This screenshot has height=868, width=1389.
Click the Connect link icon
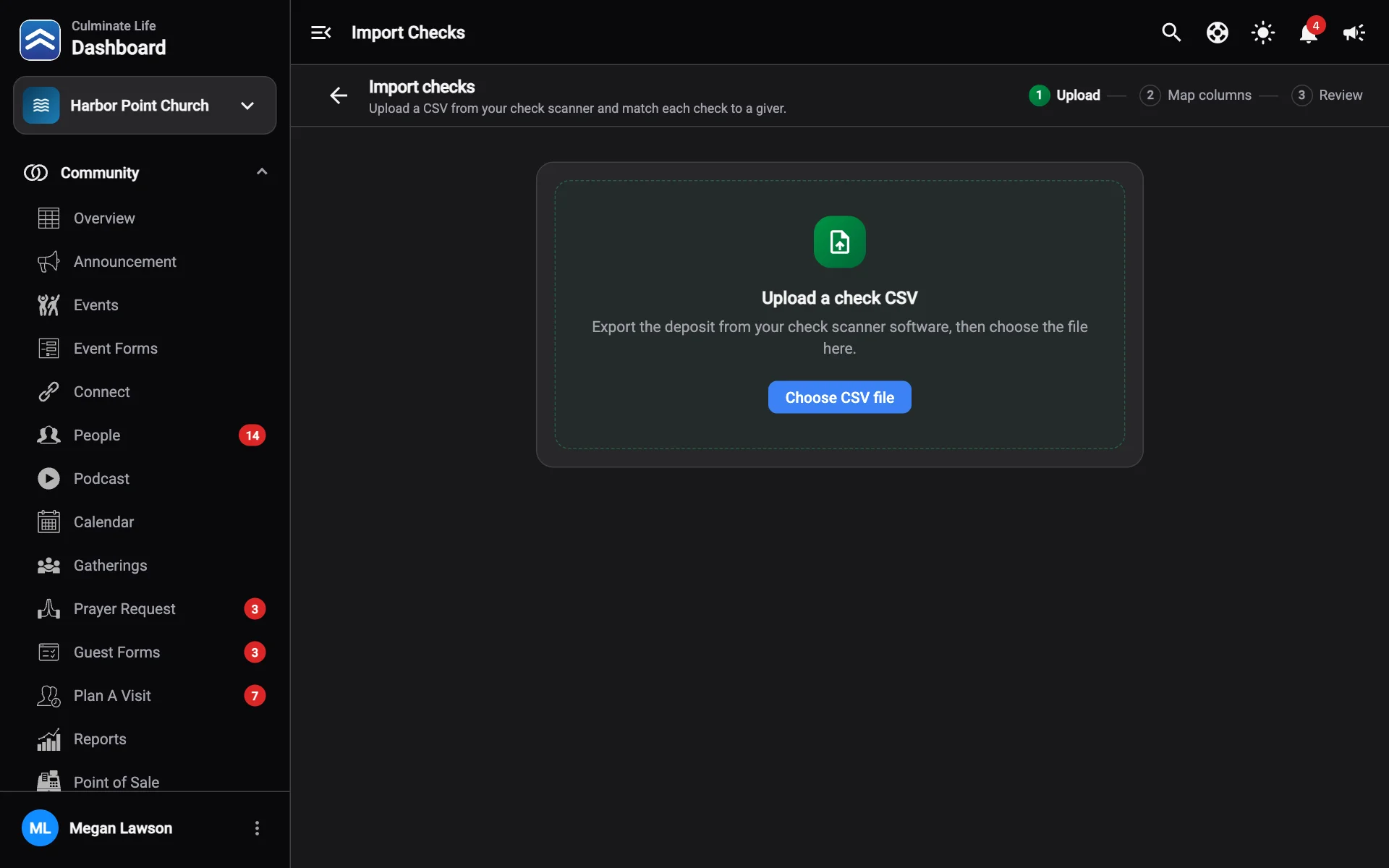[48, 392]
